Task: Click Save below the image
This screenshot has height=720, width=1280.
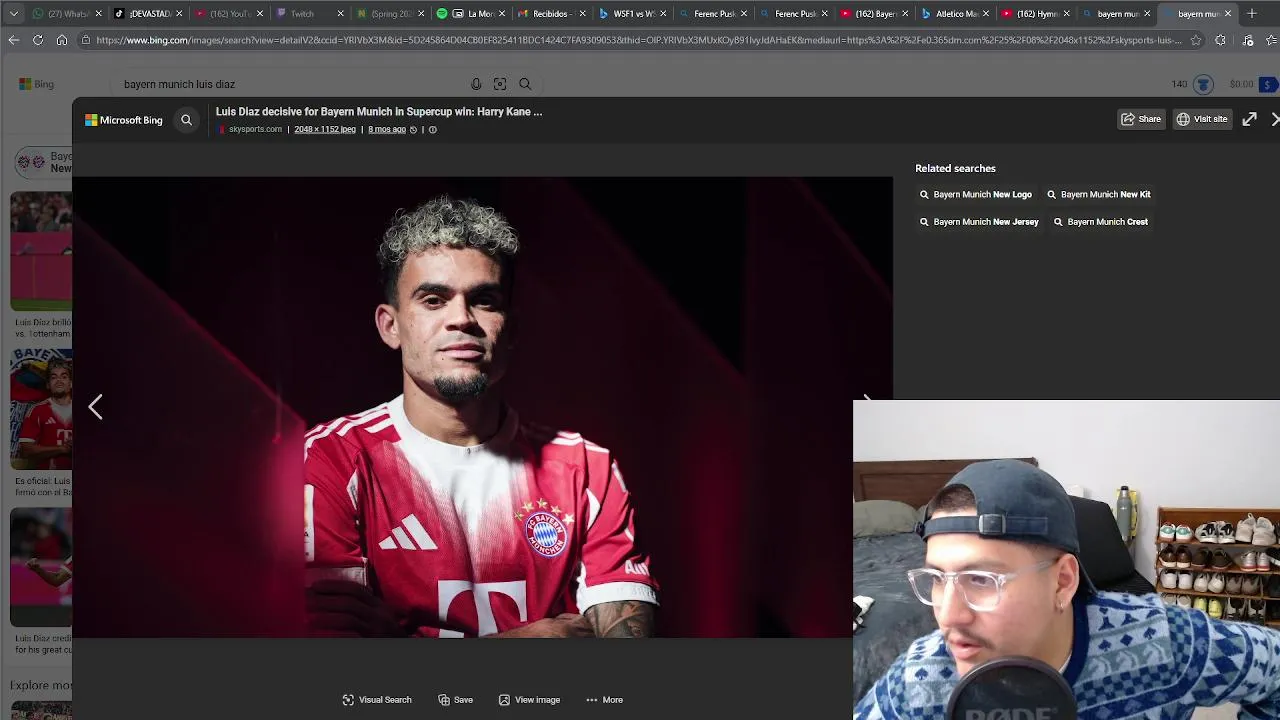Action: pos(456,700)
